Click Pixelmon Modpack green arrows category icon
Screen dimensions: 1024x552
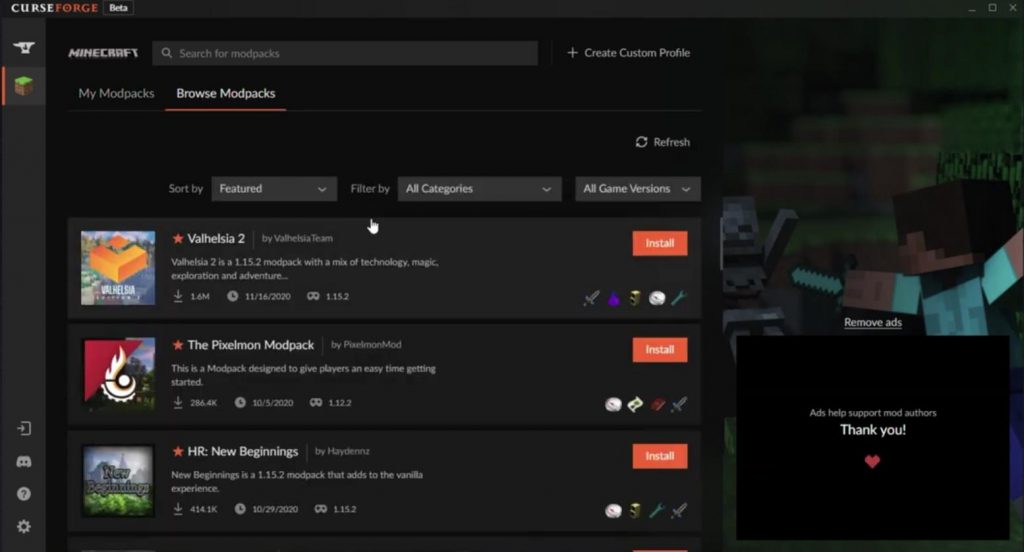click(x=635, y=404)
